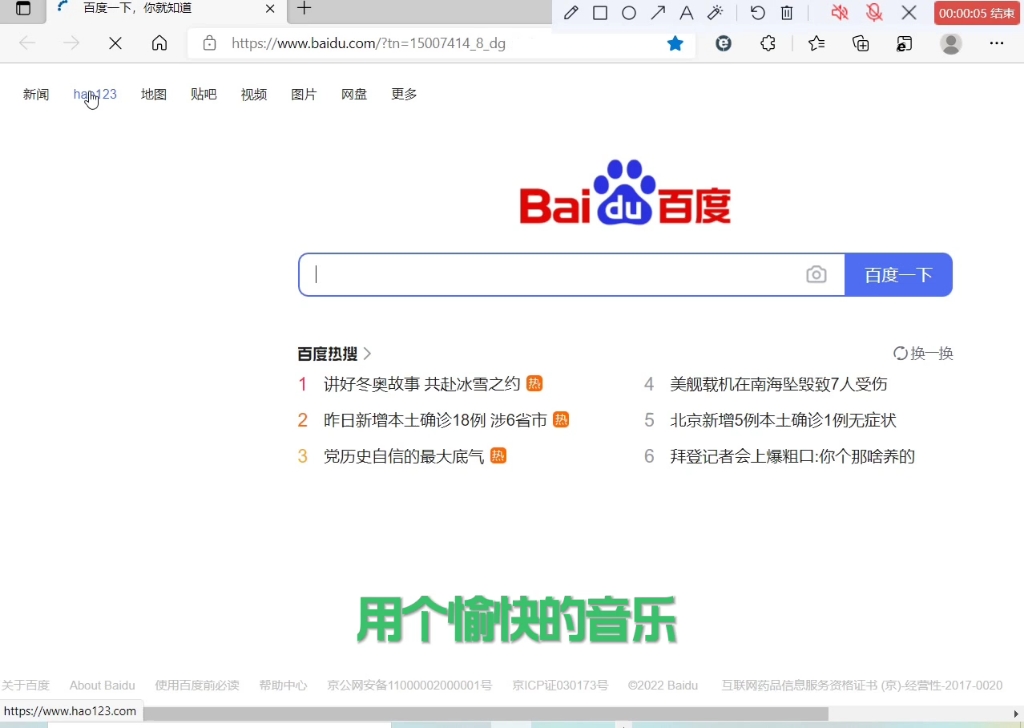This screenshot has height=728, width=1024.
Task: Switch to the 图片 navigation item
Action: tap(304, 94)
